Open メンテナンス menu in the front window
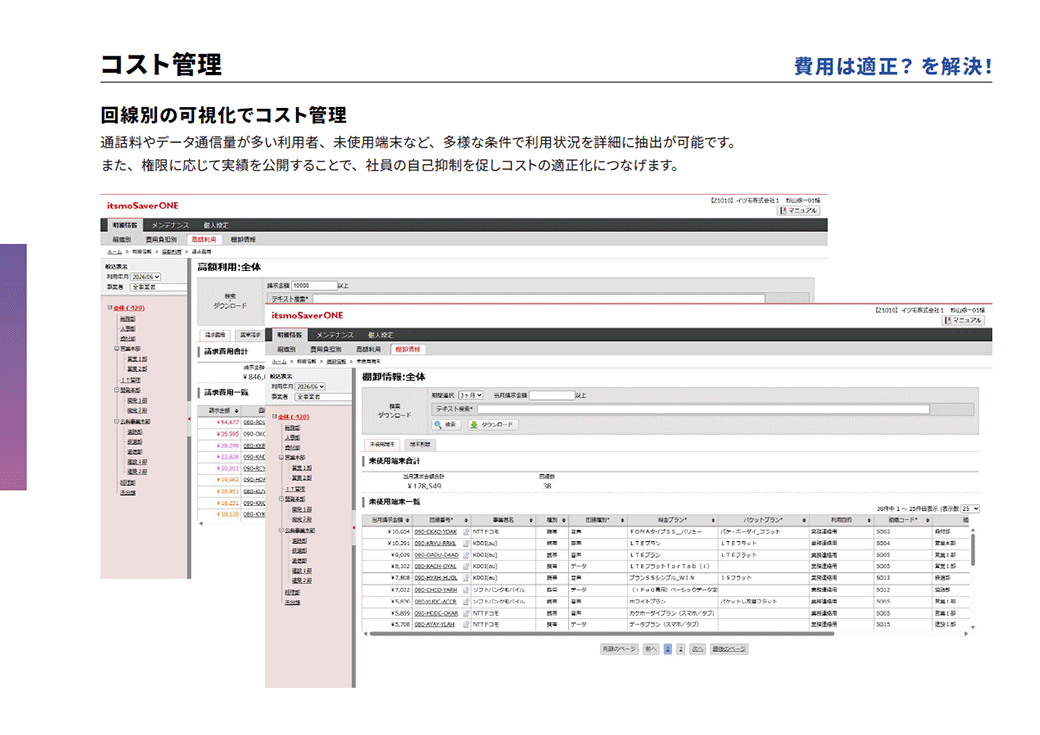 pos(335,335)
